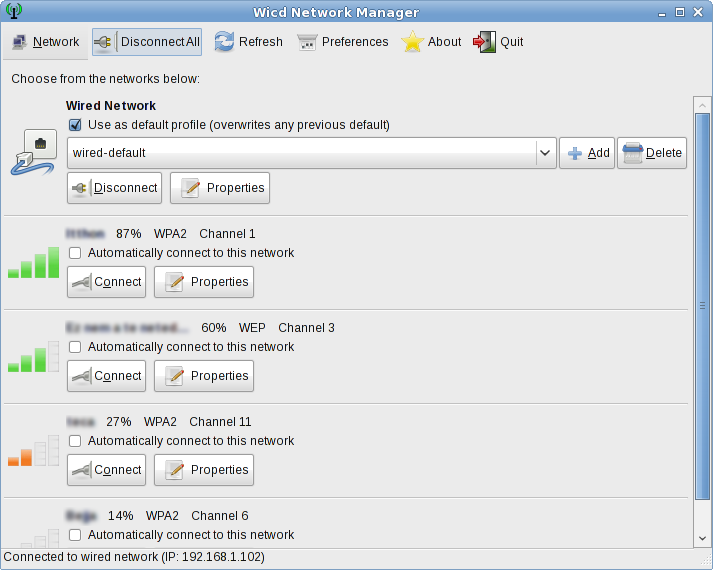Viewport: 713px width, 570px height.
Task: Click the '14%' signal strength text
Action: pos(121,516)
